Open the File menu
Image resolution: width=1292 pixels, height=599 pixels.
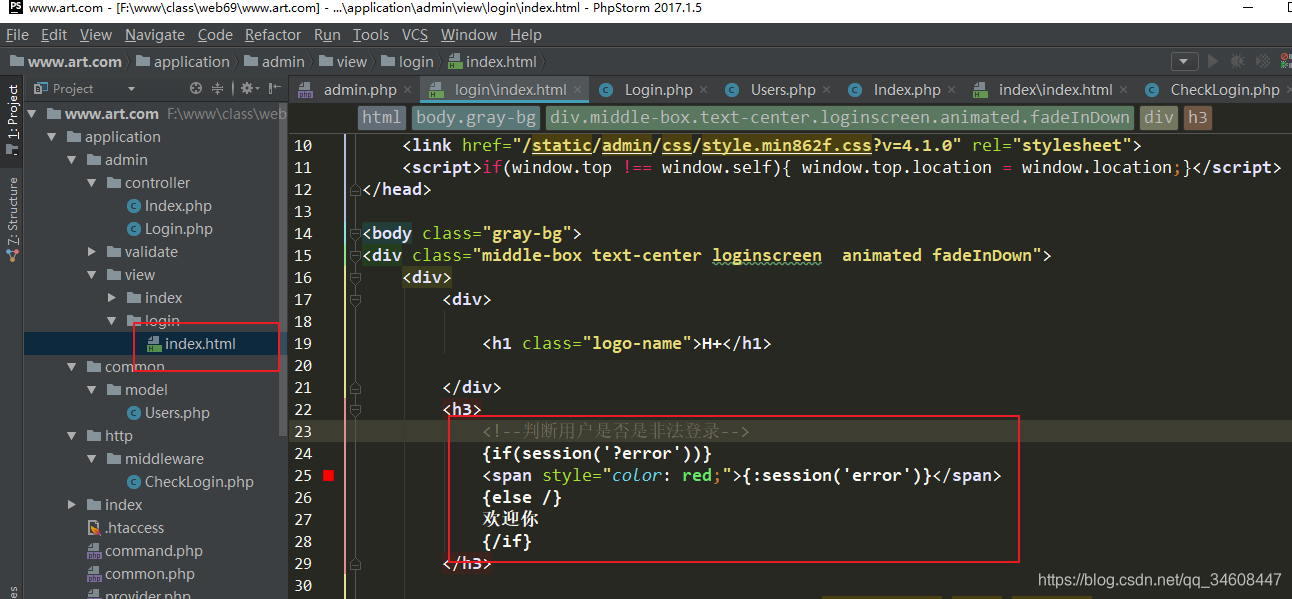17,35
